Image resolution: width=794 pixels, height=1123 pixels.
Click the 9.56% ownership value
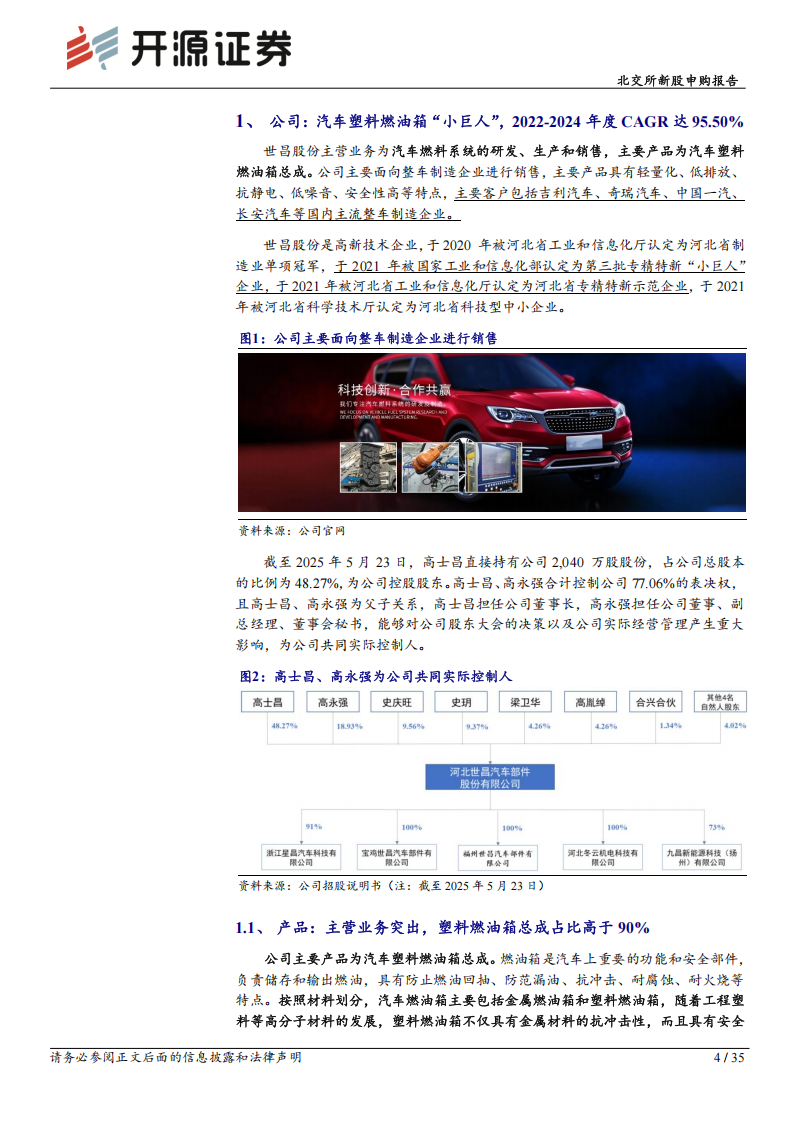(413, 726)
